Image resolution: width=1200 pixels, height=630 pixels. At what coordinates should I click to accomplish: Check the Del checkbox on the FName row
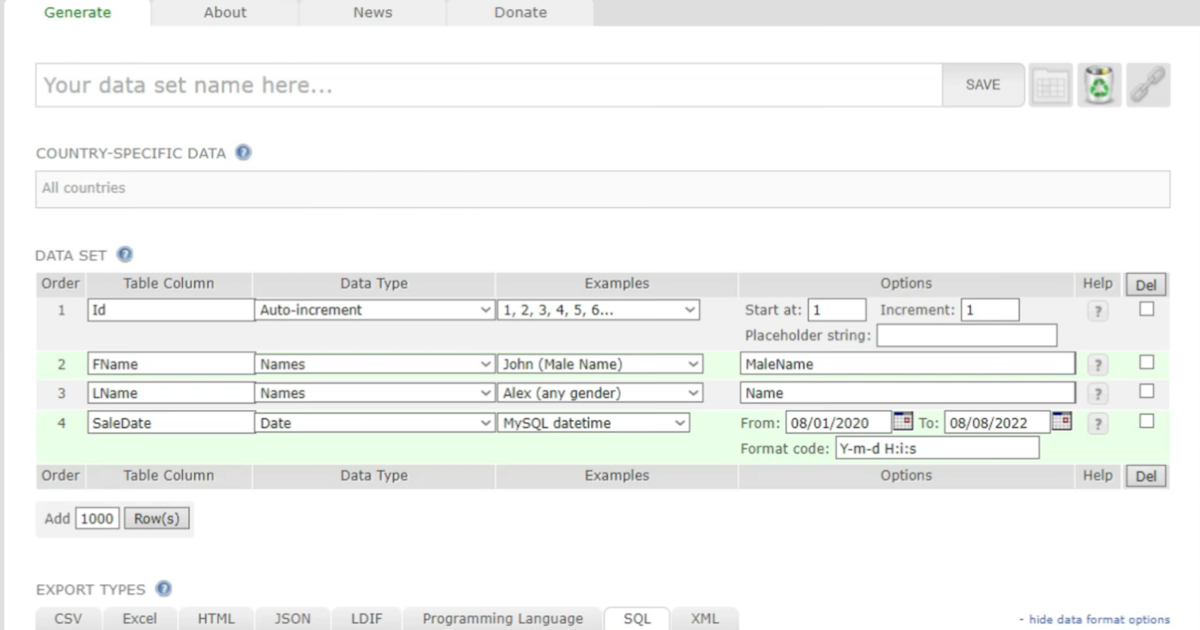point(1146,361)
